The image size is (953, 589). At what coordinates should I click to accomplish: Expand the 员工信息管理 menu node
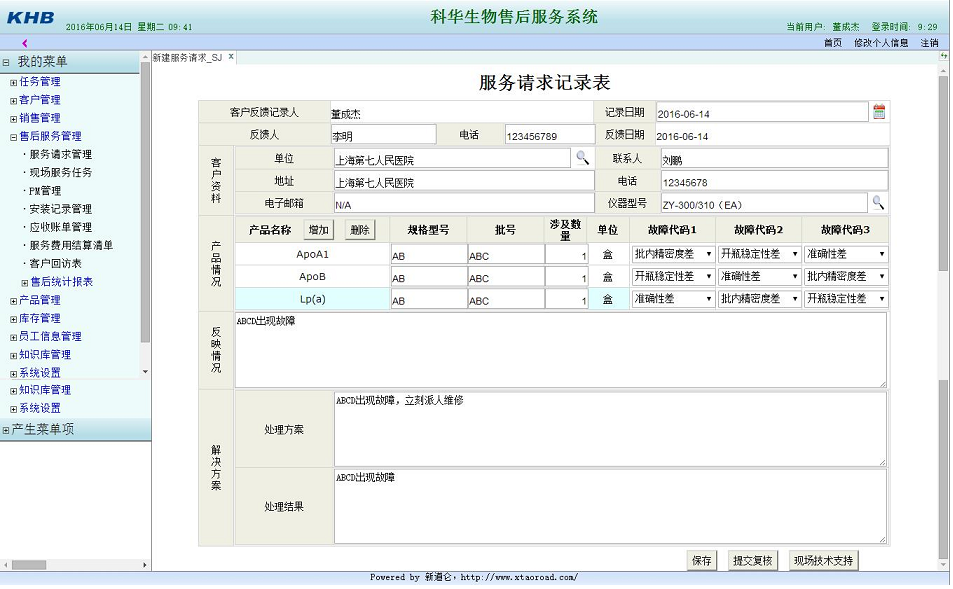coord(13,337)
